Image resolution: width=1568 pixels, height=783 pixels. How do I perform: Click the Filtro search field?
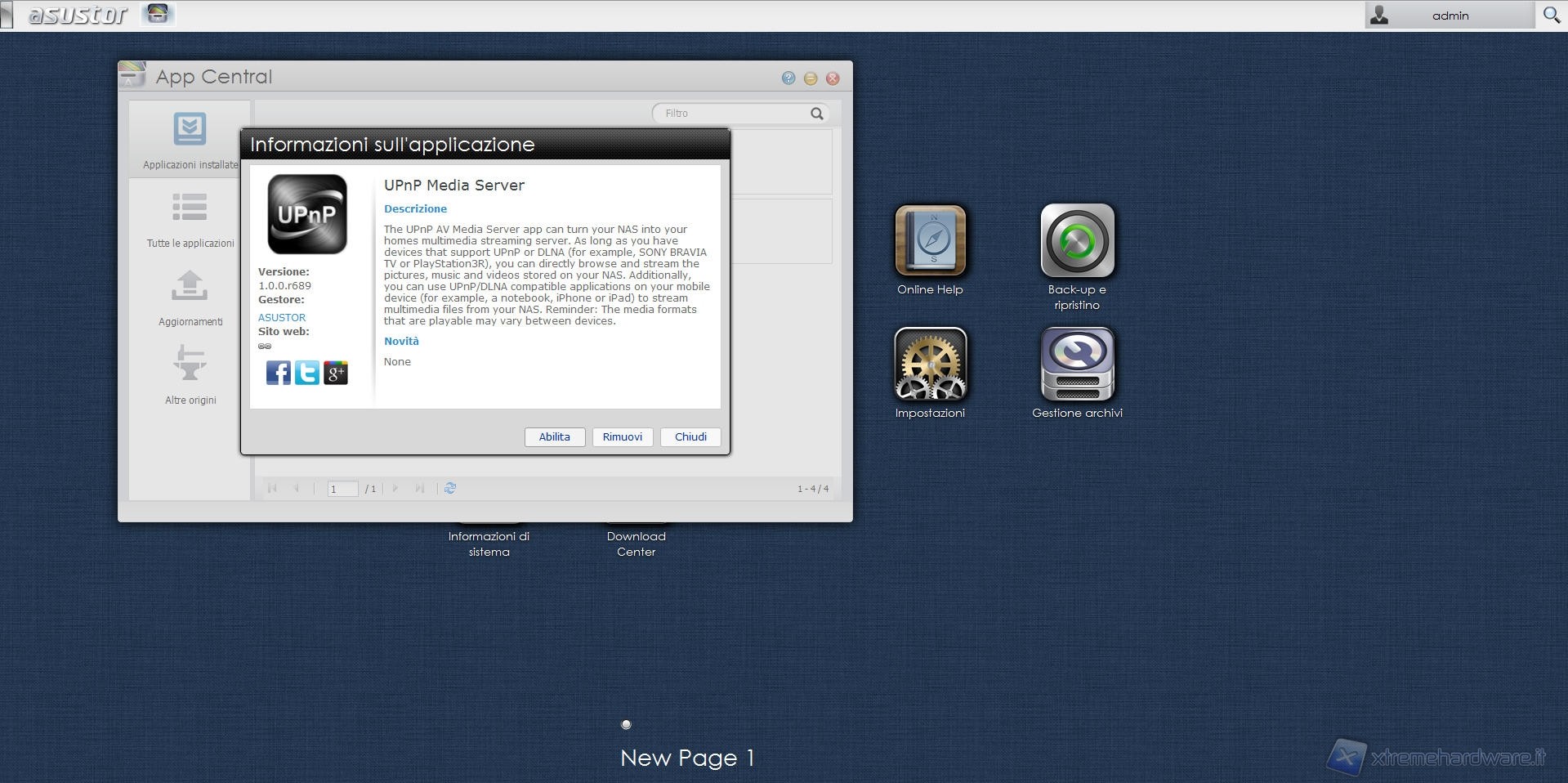(731, 114)
